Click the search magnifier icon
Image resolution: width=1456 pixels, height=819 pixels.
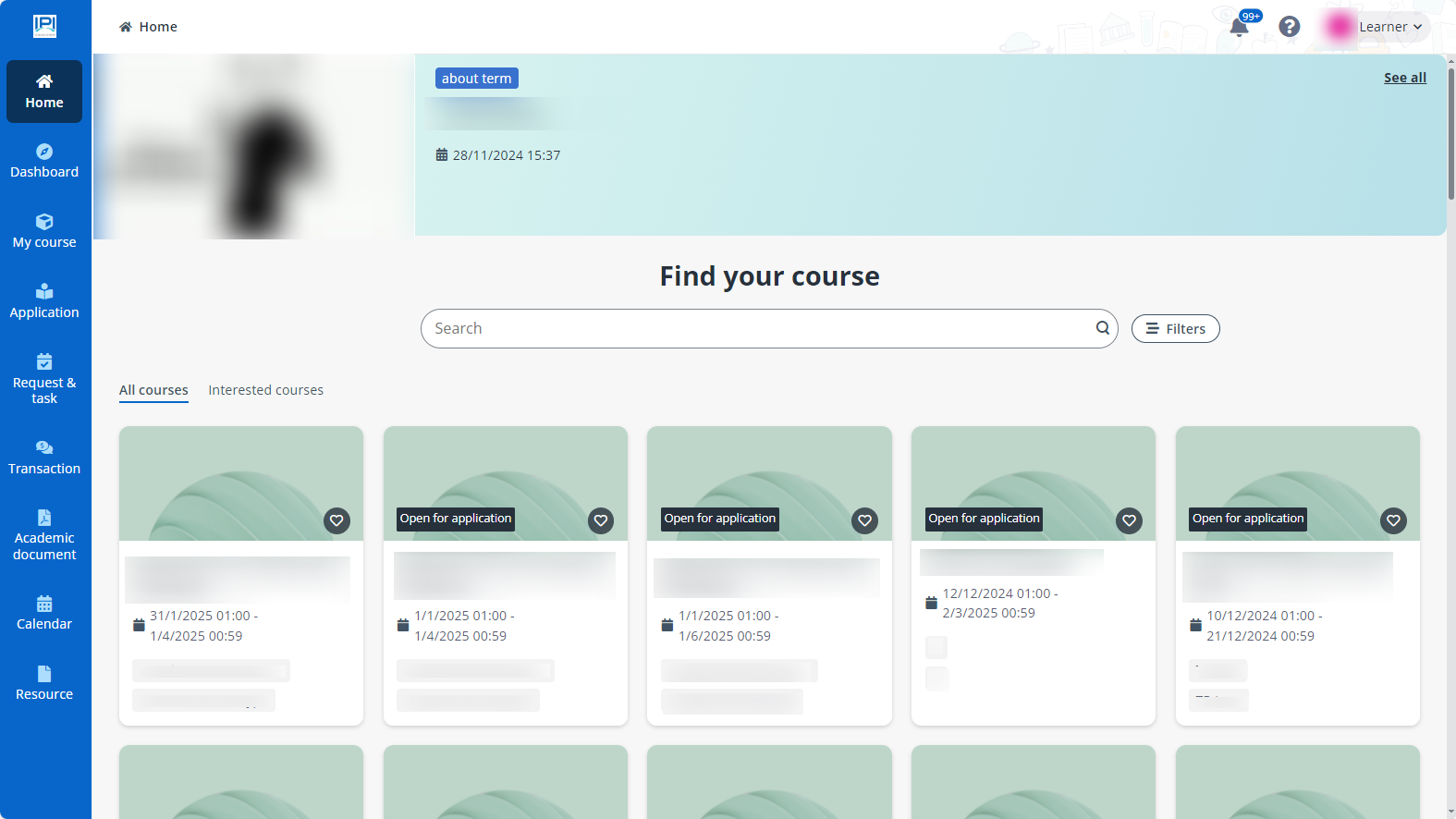[1103, 328]
